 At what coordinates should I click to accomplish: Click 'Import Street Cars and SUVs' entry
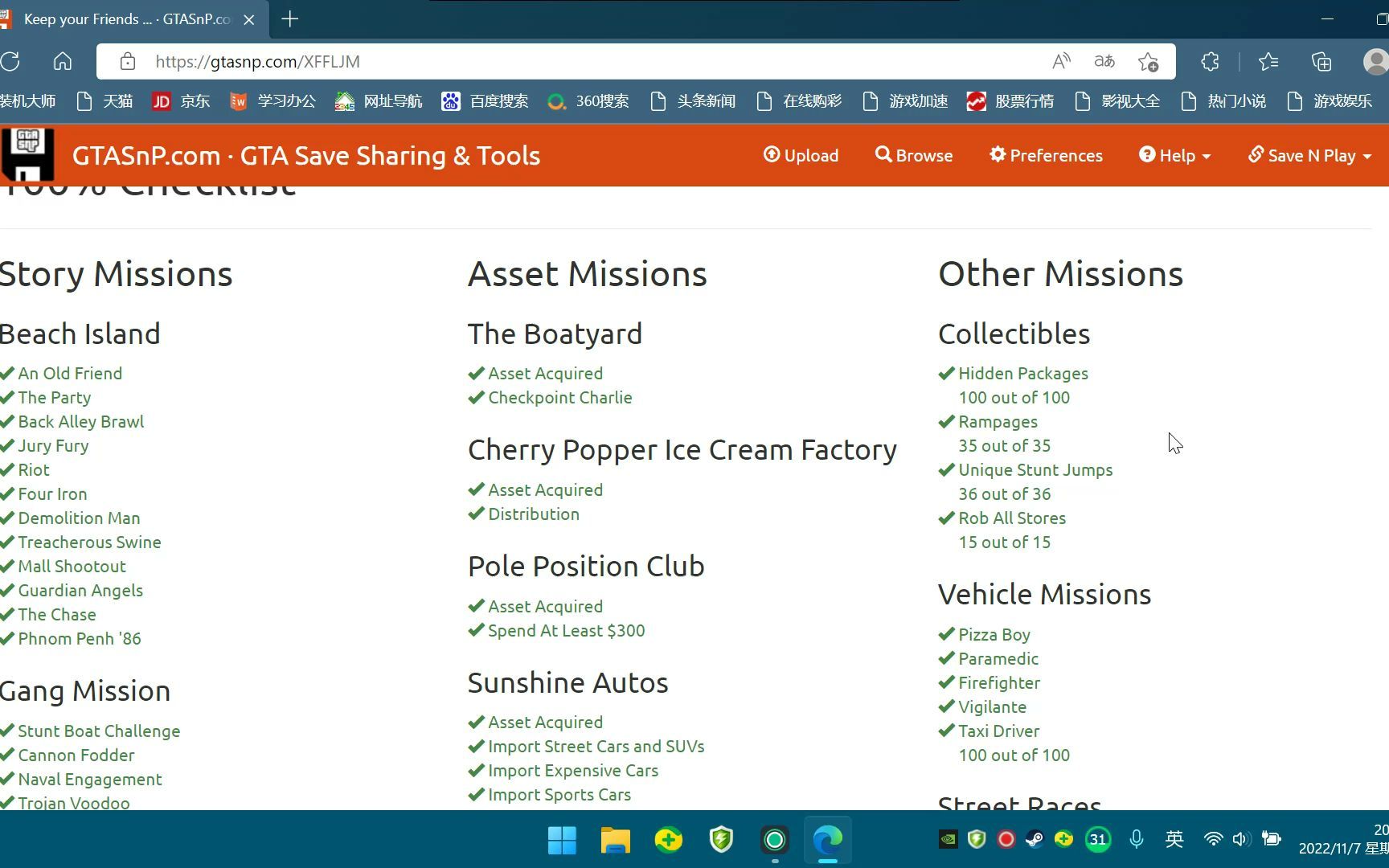pyautogui.click(x=596, y=746)
